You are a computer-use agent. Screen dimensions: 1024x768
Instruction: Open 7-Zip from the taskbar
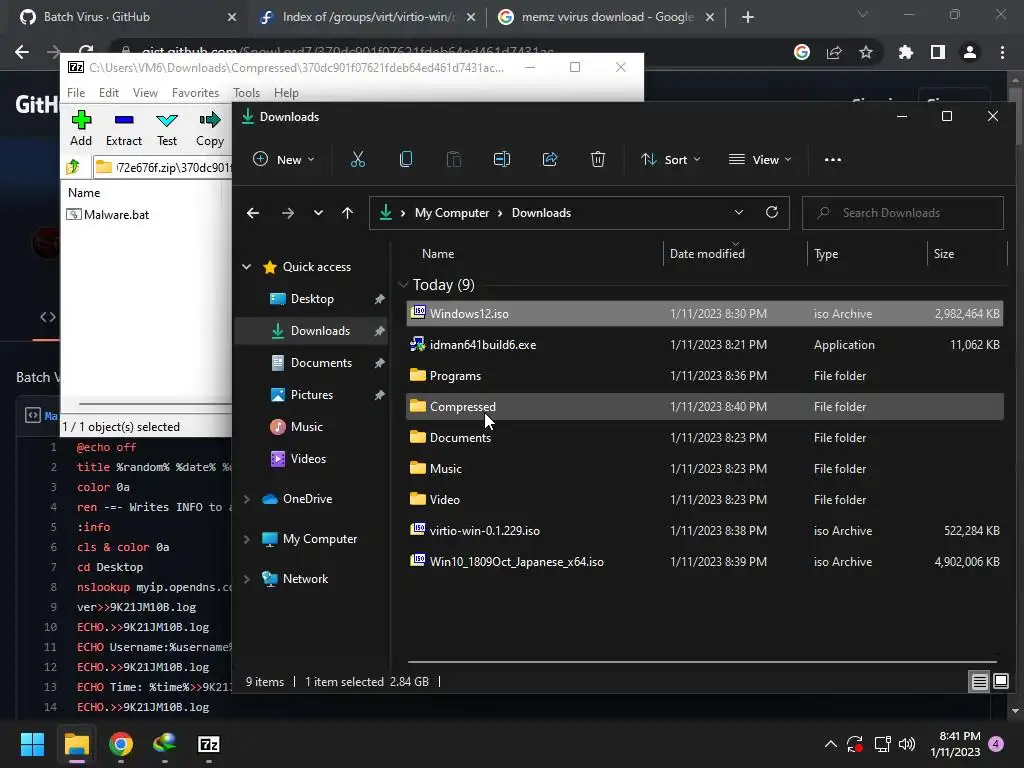point(208,744)
